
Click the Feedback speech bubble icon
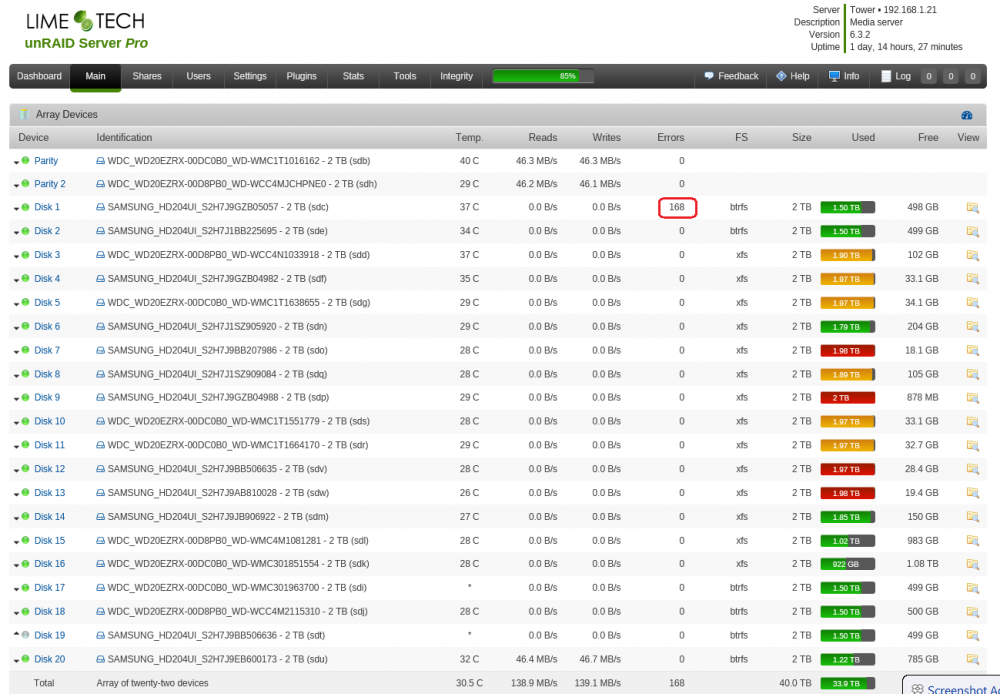(709, 76)
